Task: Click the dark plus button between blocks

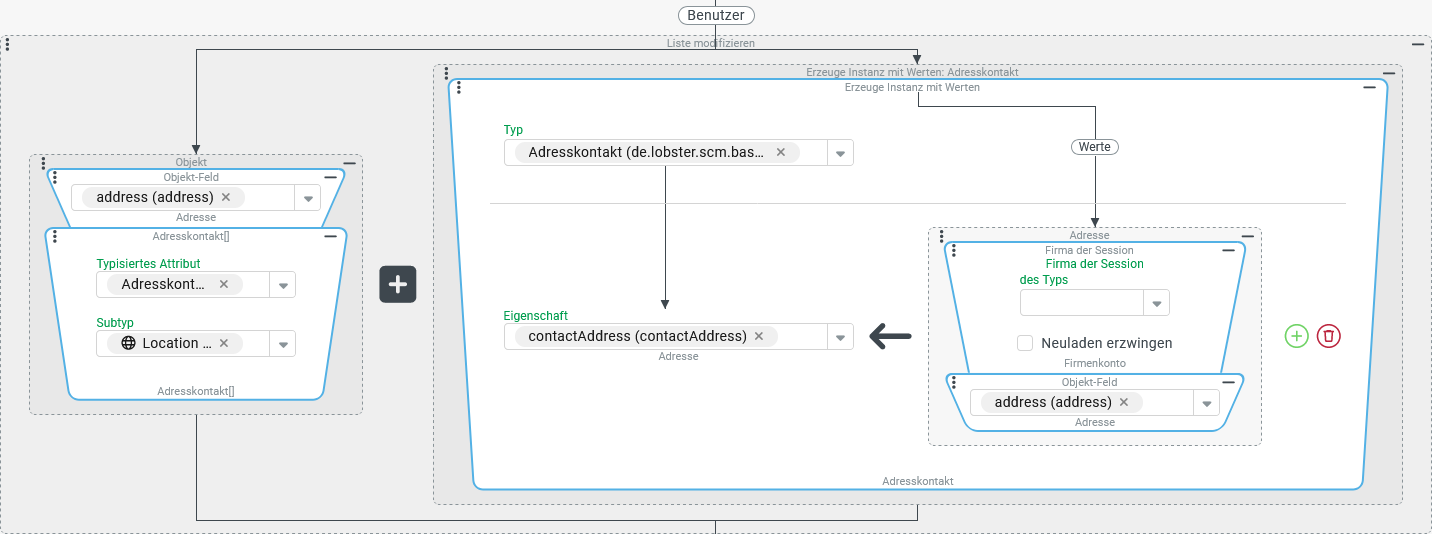Action: (397, 285)
